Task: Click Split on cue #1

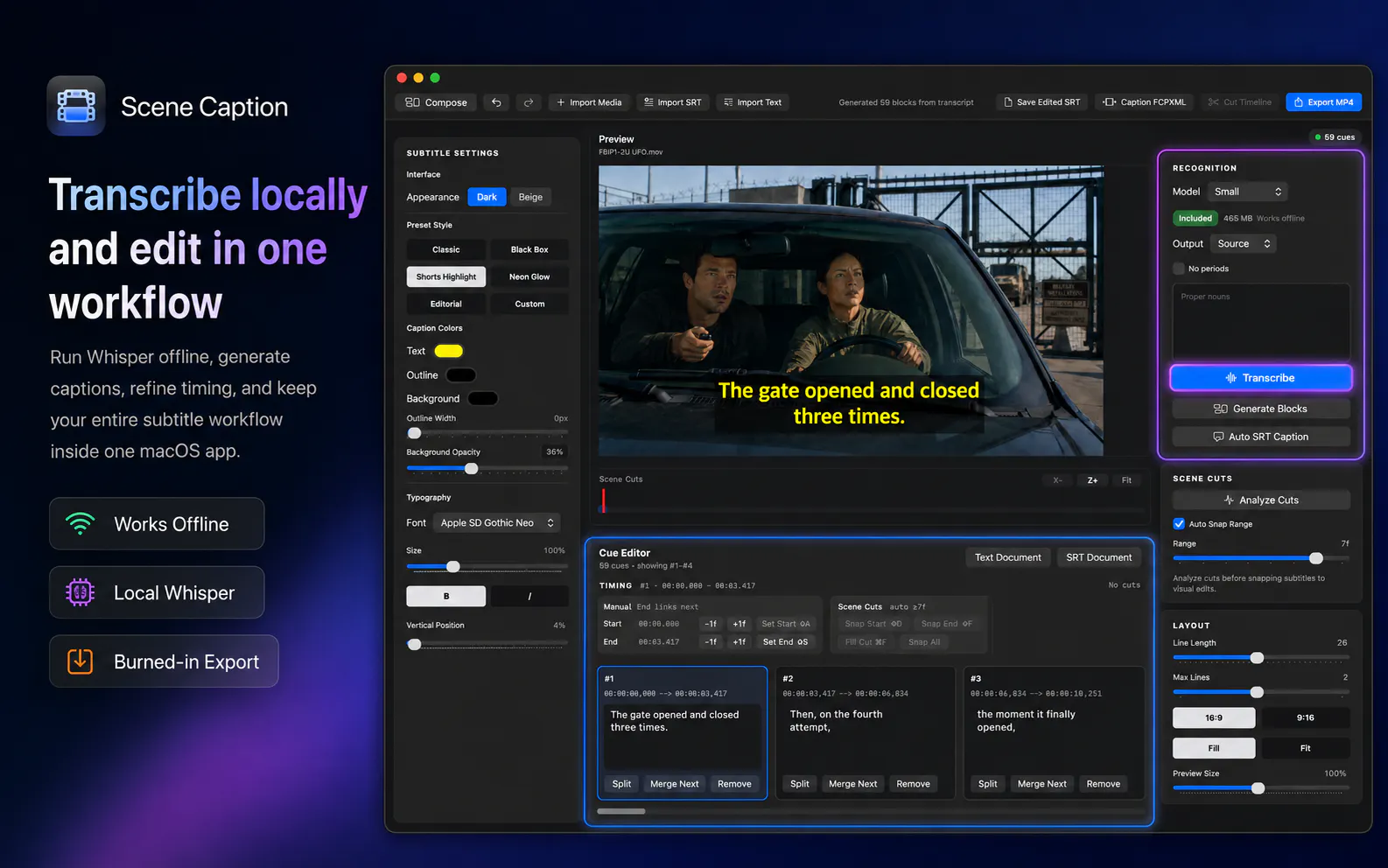Action: click(621, 784)
